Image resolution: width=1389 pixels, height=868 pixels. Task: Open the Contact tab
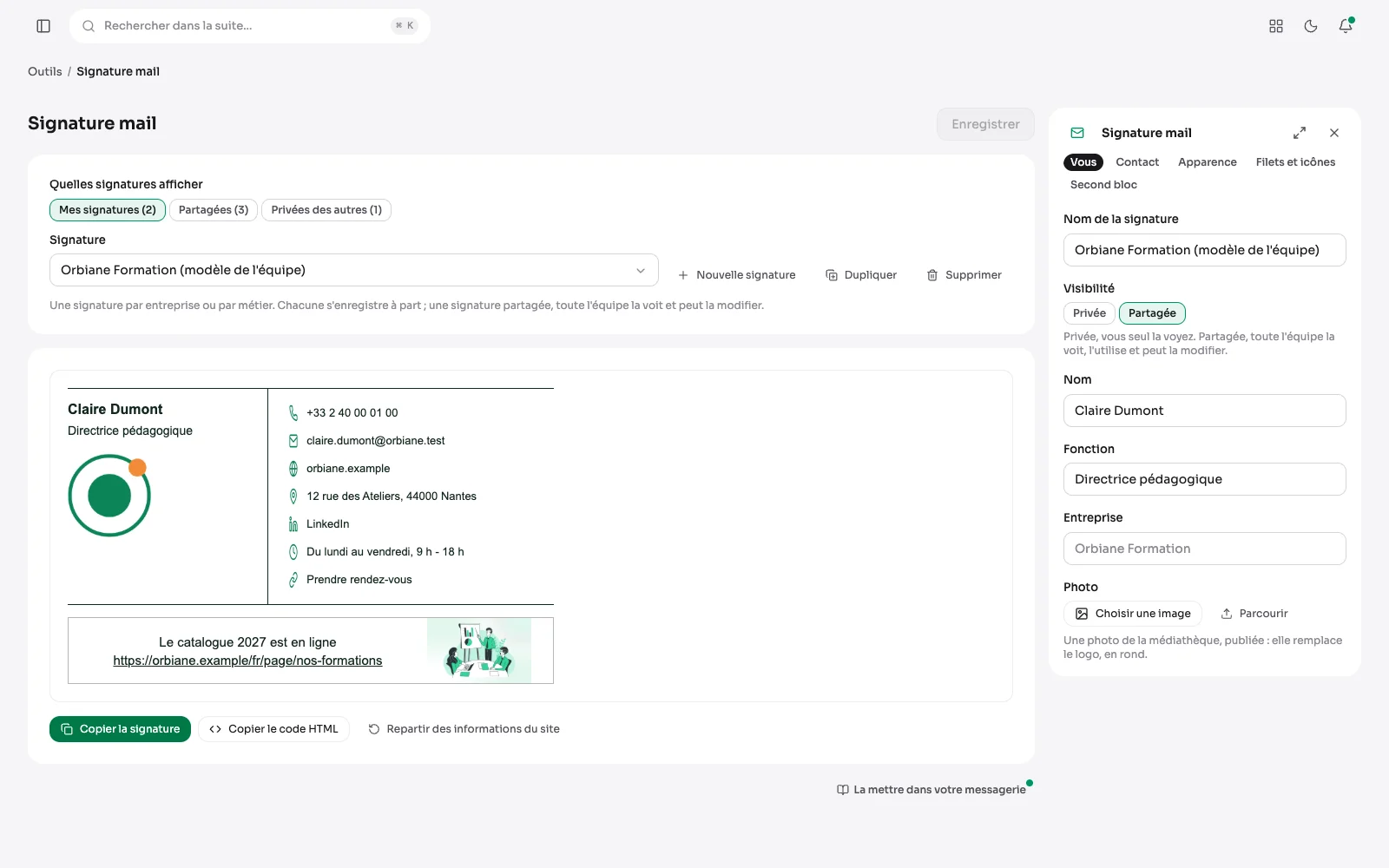(x=1137, y=162)
